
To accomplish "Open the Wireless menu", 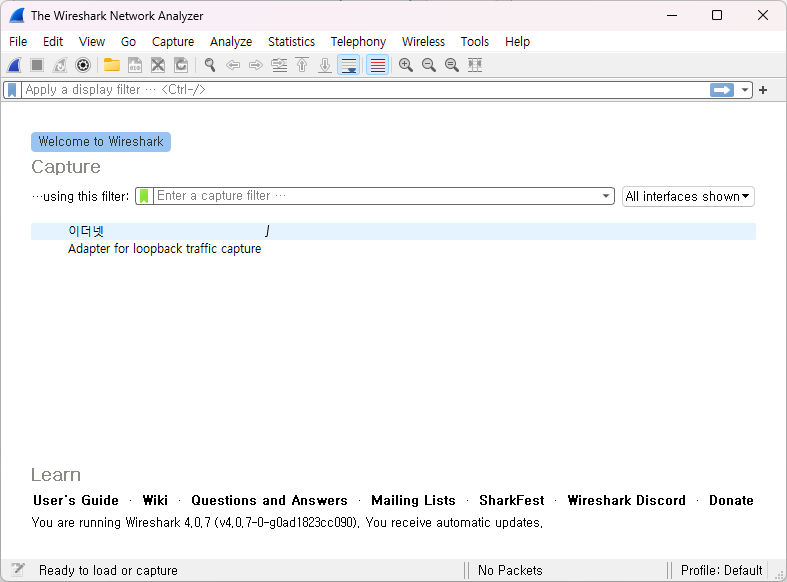I will (423, 42).
